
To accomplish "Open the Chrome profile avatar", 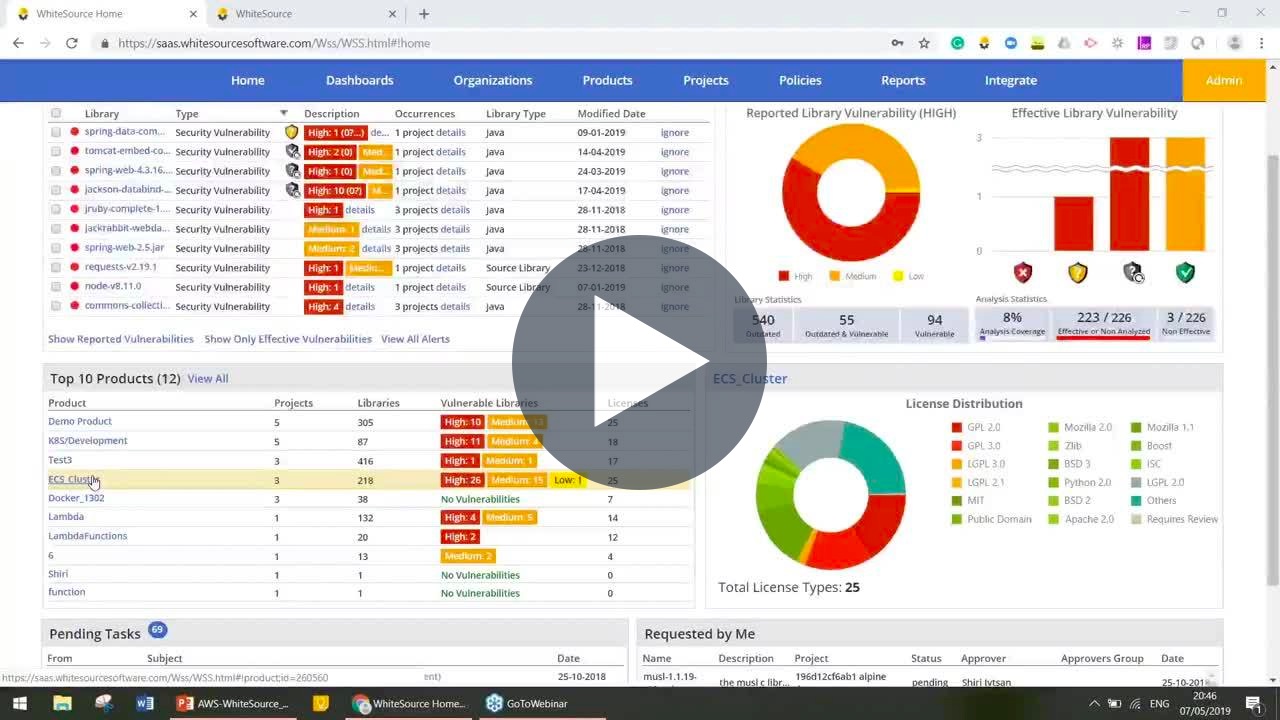I will pos(1234,43).
